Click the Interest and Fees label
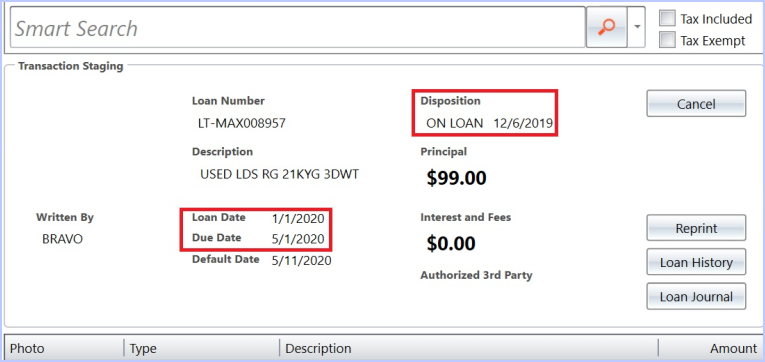 466,217
